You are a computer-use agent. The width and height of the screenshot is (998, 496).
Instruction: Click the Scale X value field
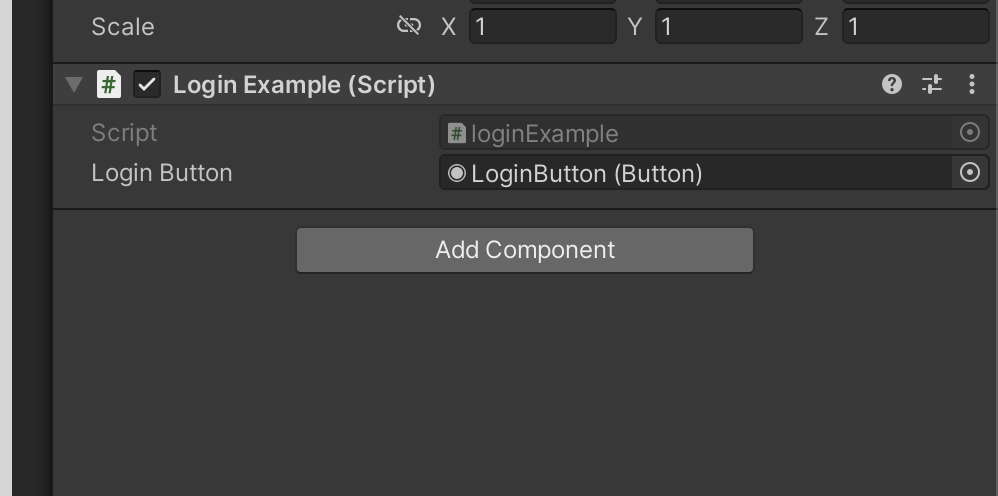(x=543, y=26)
